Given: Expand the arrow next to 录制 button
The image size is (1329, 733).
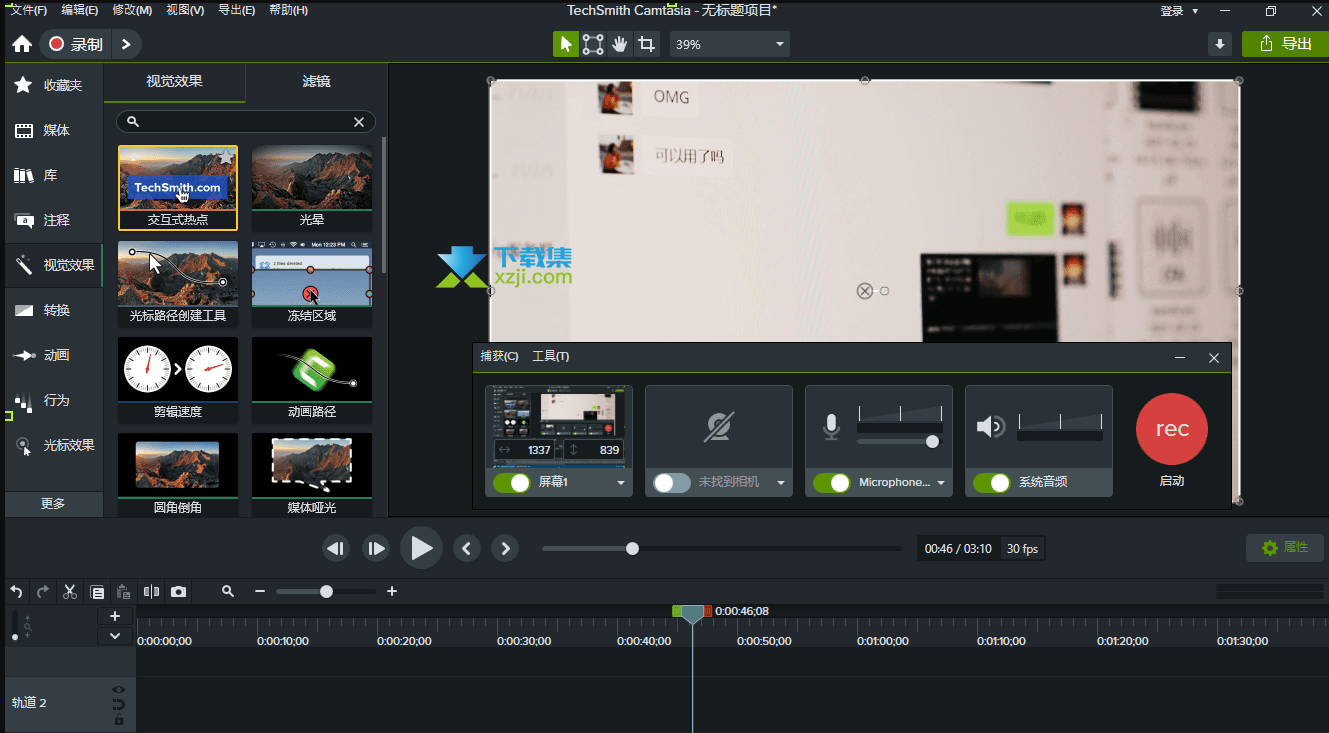Looking at the screenshot, I should coord(125,44).
